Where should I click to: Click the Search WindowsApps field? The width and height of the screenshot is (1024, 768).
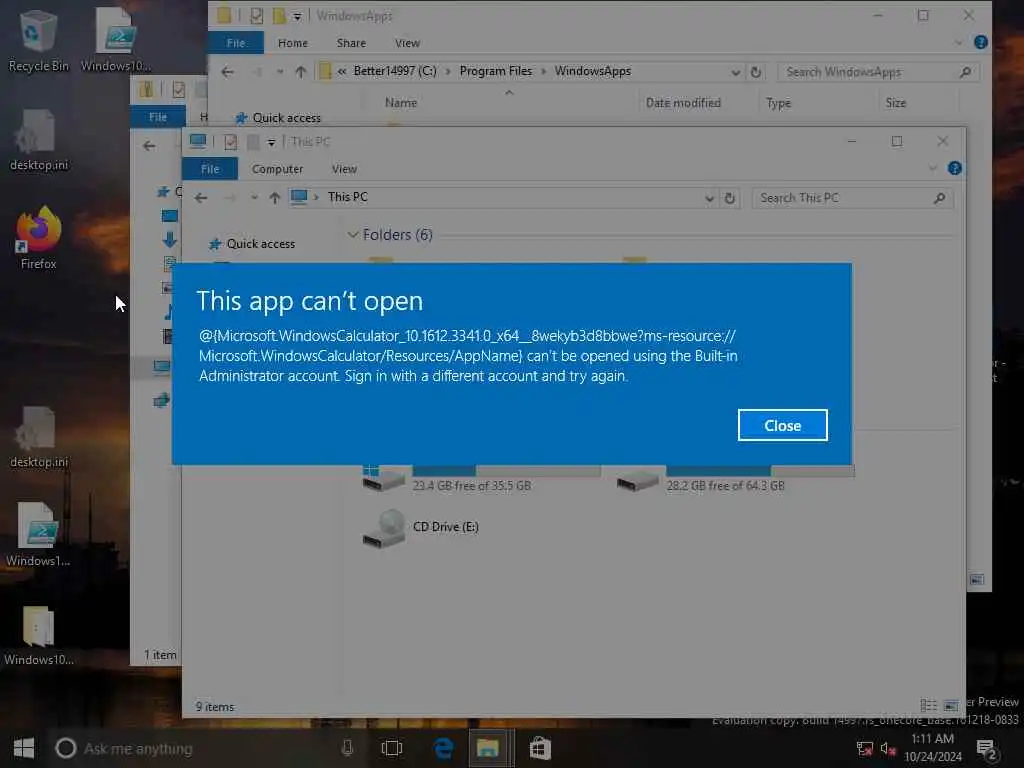(x=878, y=72)
